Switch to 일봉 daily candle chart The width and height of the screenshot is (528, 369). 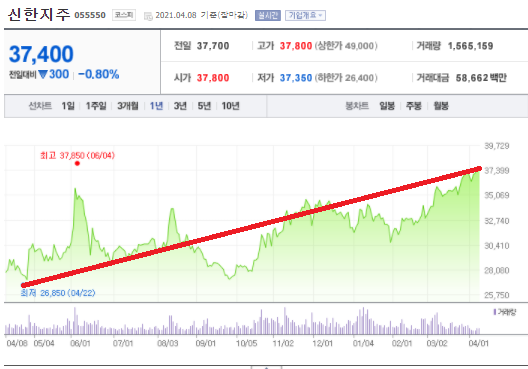tap(387, 106)
